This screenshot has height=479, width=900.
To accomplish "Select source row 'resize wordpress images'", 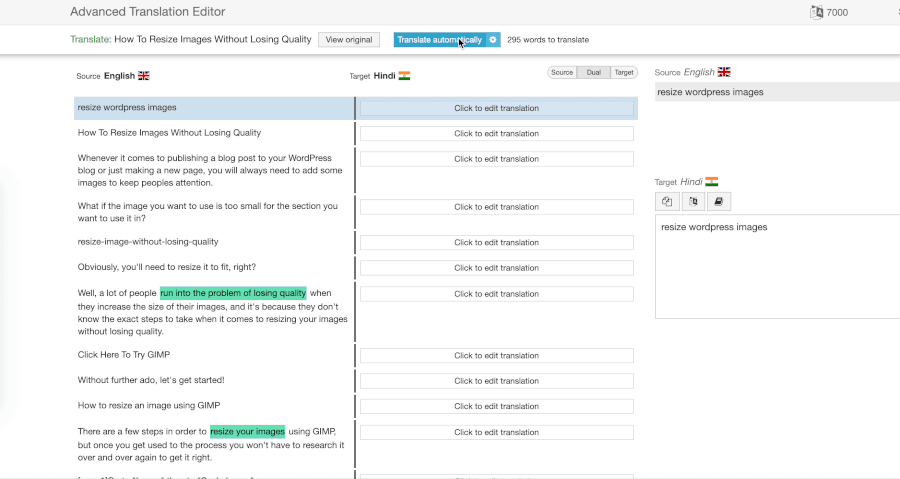I will click(x=127, y=107).
